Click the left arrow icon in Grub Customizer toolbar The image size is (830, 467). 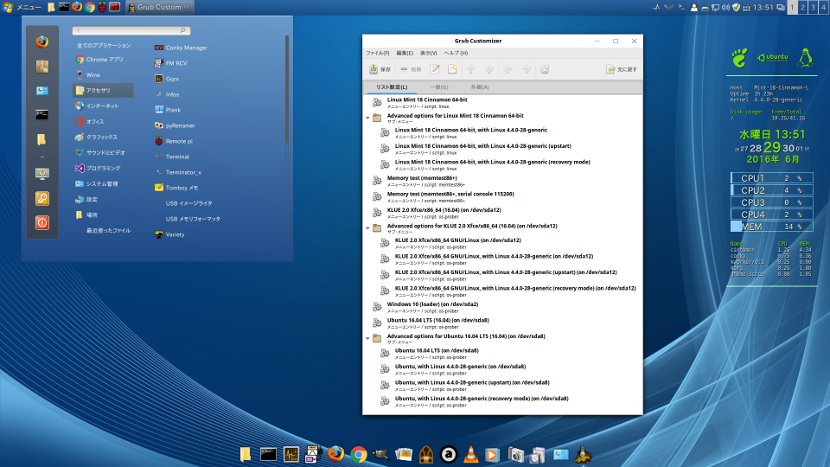pyautogui.click(x=508, y=69)
